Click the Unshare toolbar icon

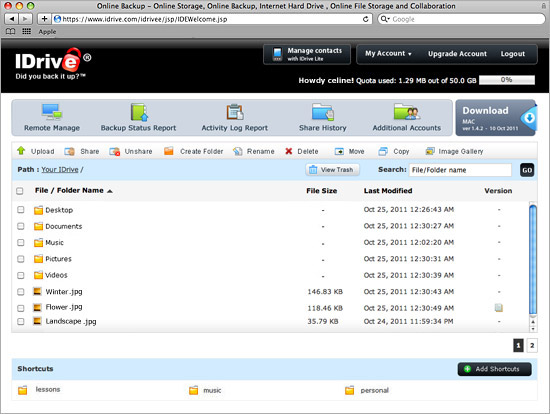coord(114,152)
